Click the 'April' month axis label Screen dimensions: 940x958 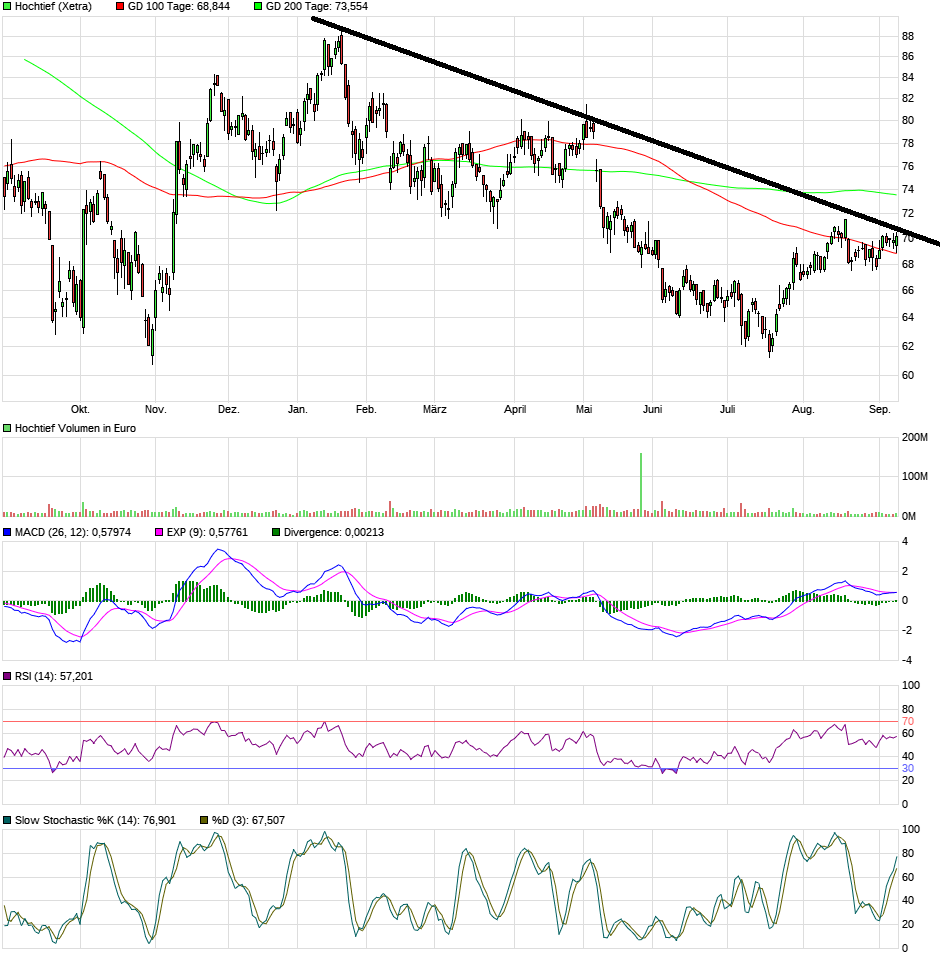pos(515,409)
